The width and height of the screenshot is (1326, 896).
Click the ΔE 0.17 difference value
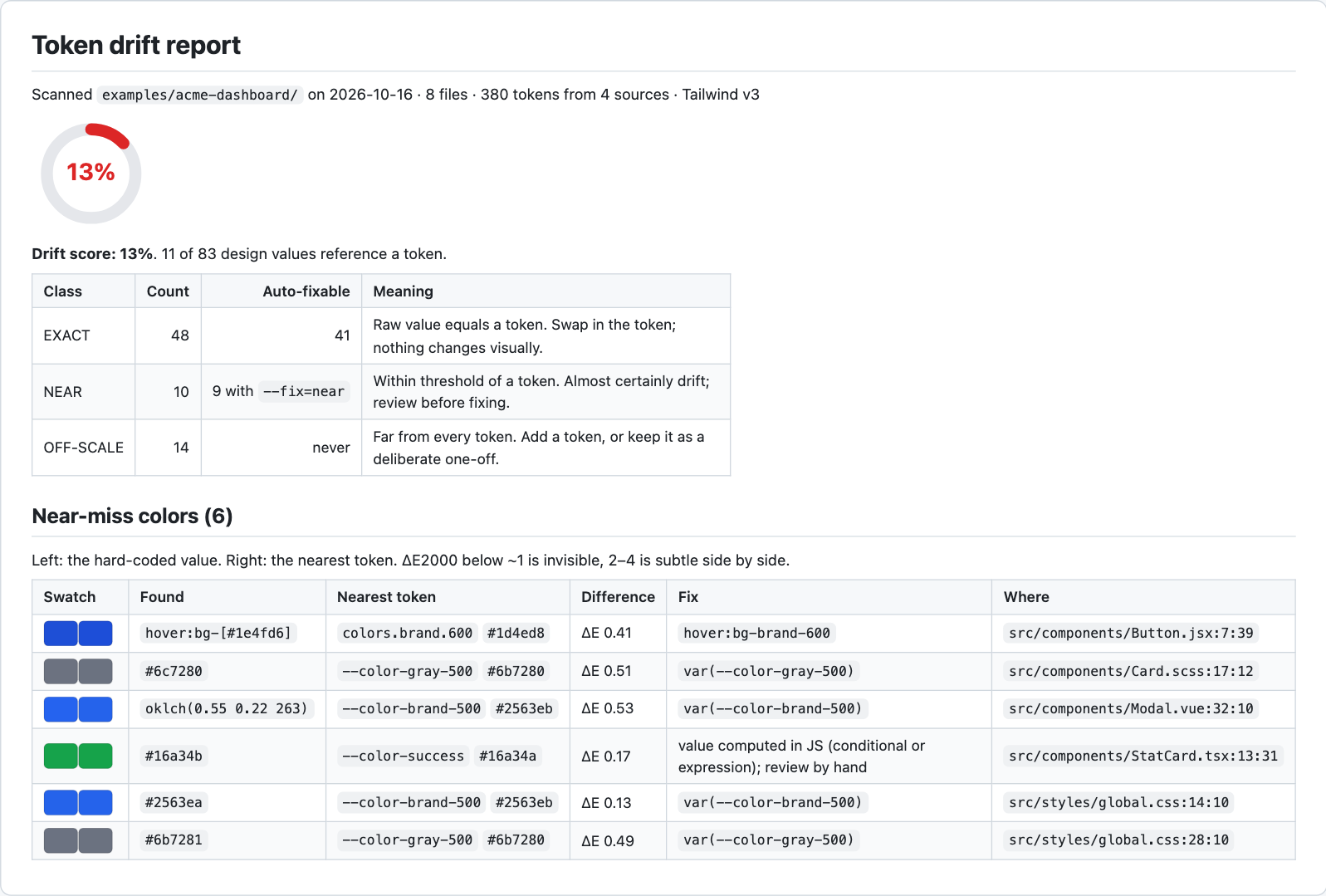pos(606,756)
